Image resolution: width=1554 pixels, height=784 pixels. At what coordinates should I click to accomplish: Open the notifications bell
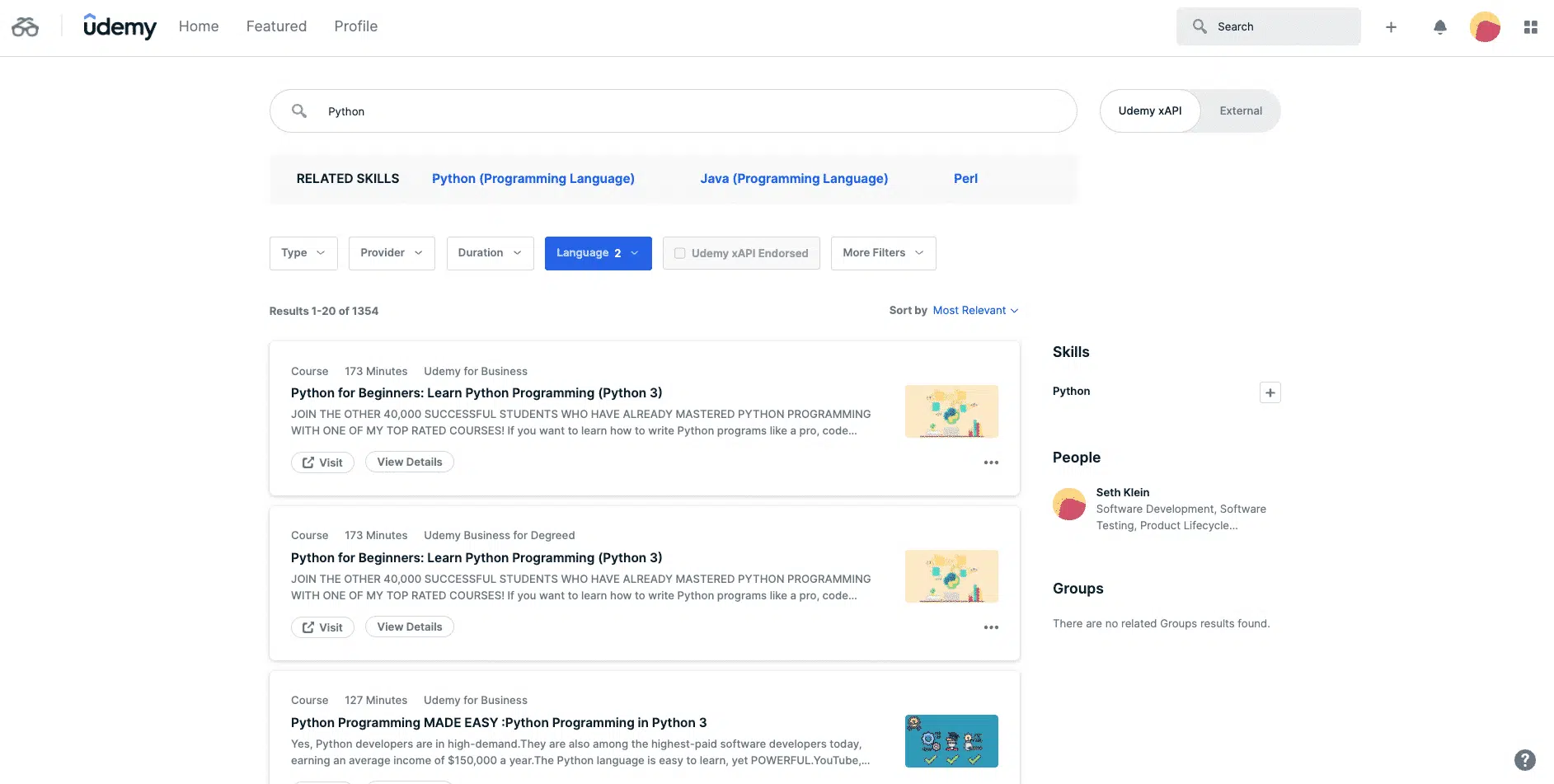pos(1440,27)
